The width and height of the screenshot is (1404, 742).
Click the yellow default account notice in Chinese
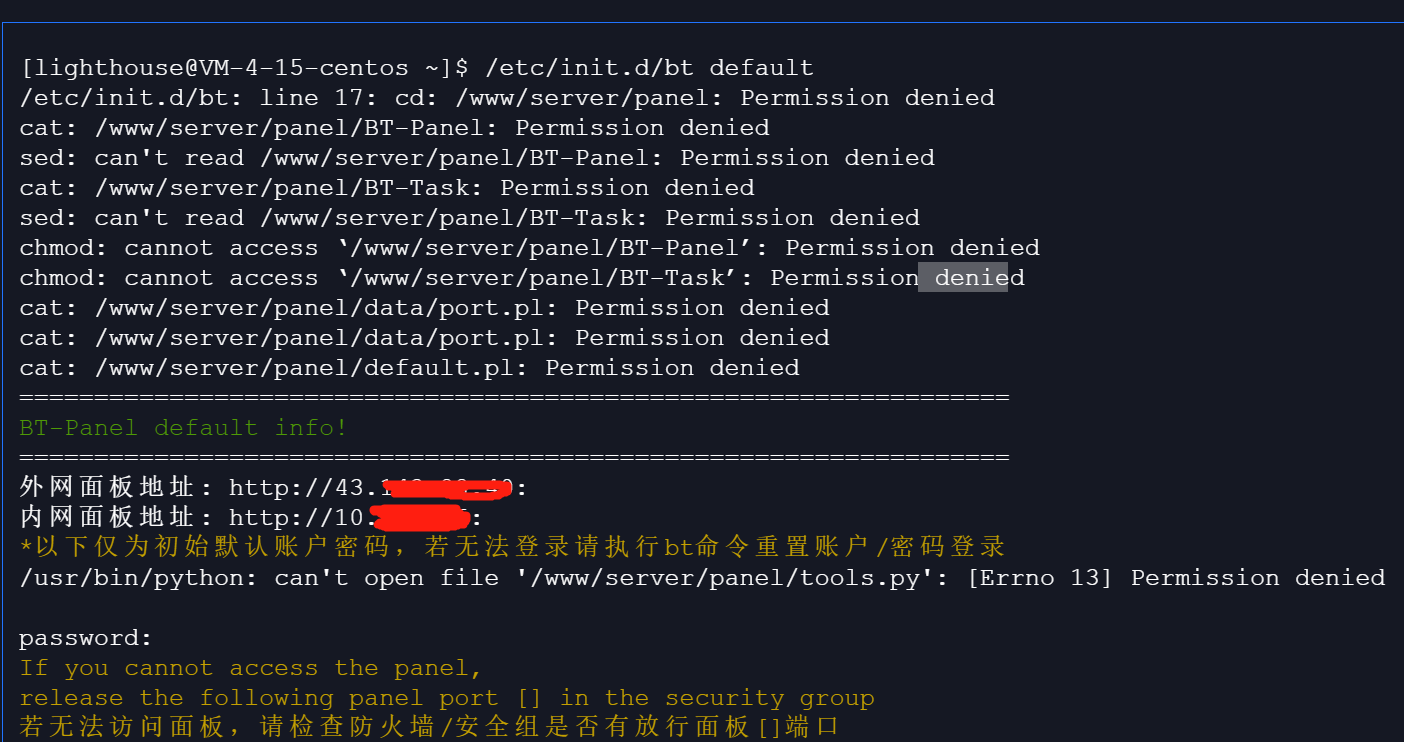click(512, 548)
